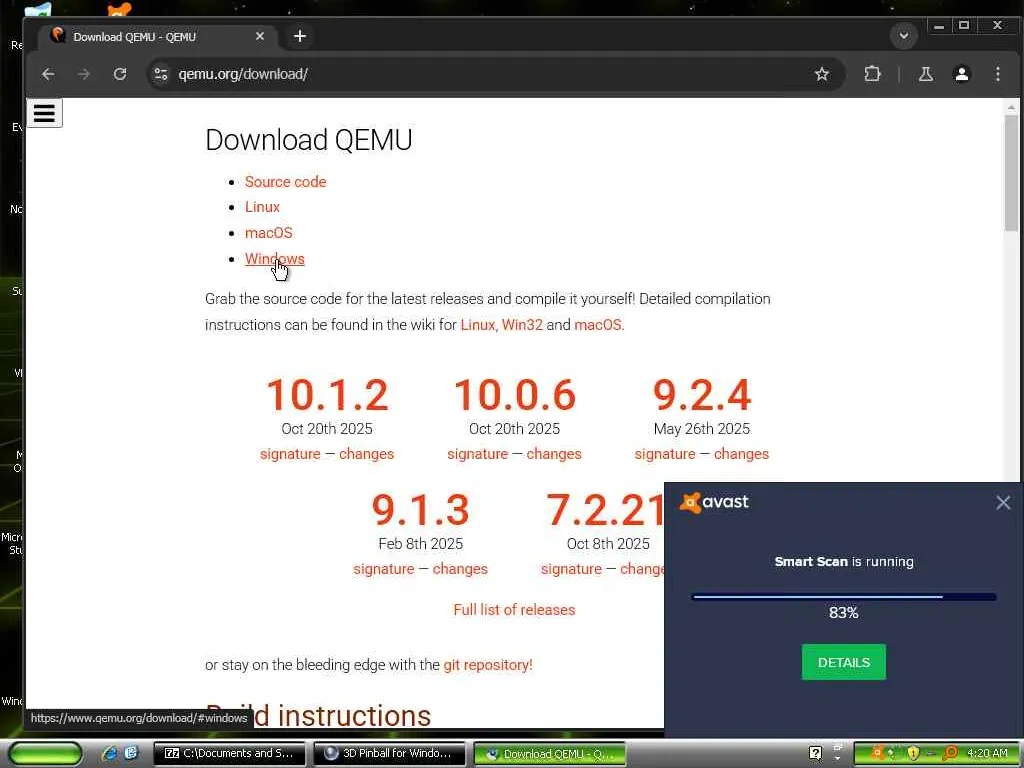Click the Download QEMU heading

click(308, 139)
